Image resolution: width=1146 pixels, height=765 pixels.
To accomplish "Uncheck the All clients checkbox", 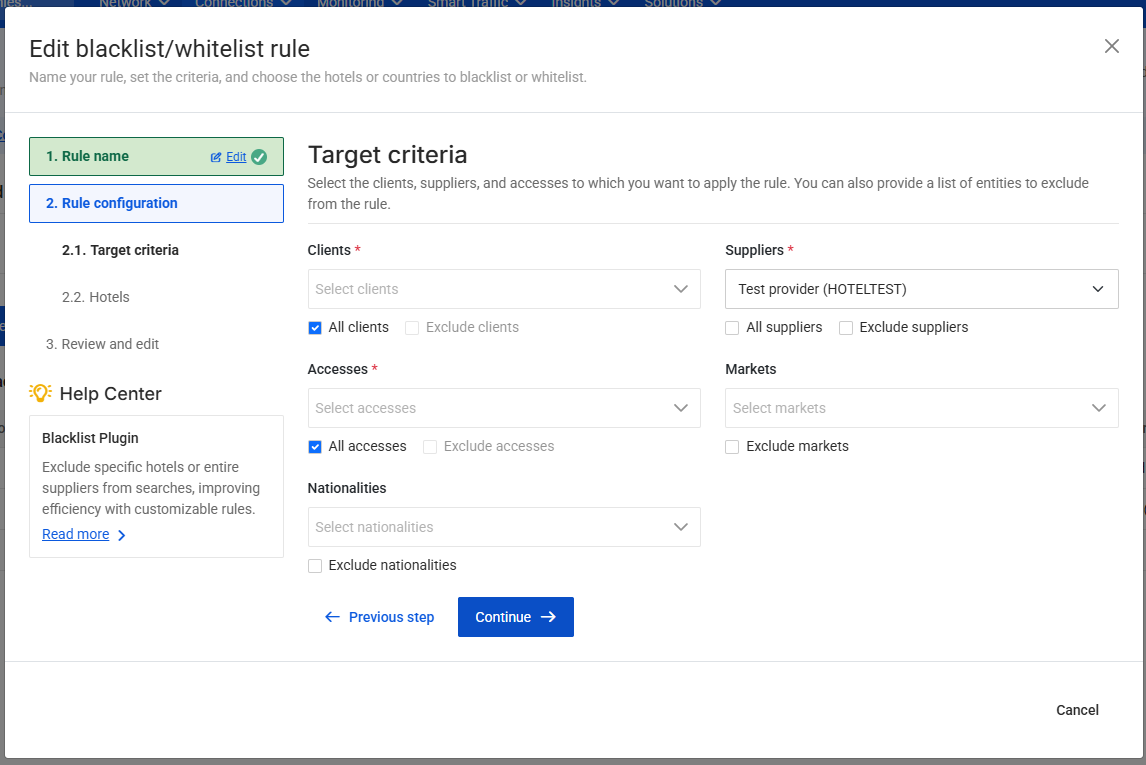I will pyautogui.click(x=315, y=327).
